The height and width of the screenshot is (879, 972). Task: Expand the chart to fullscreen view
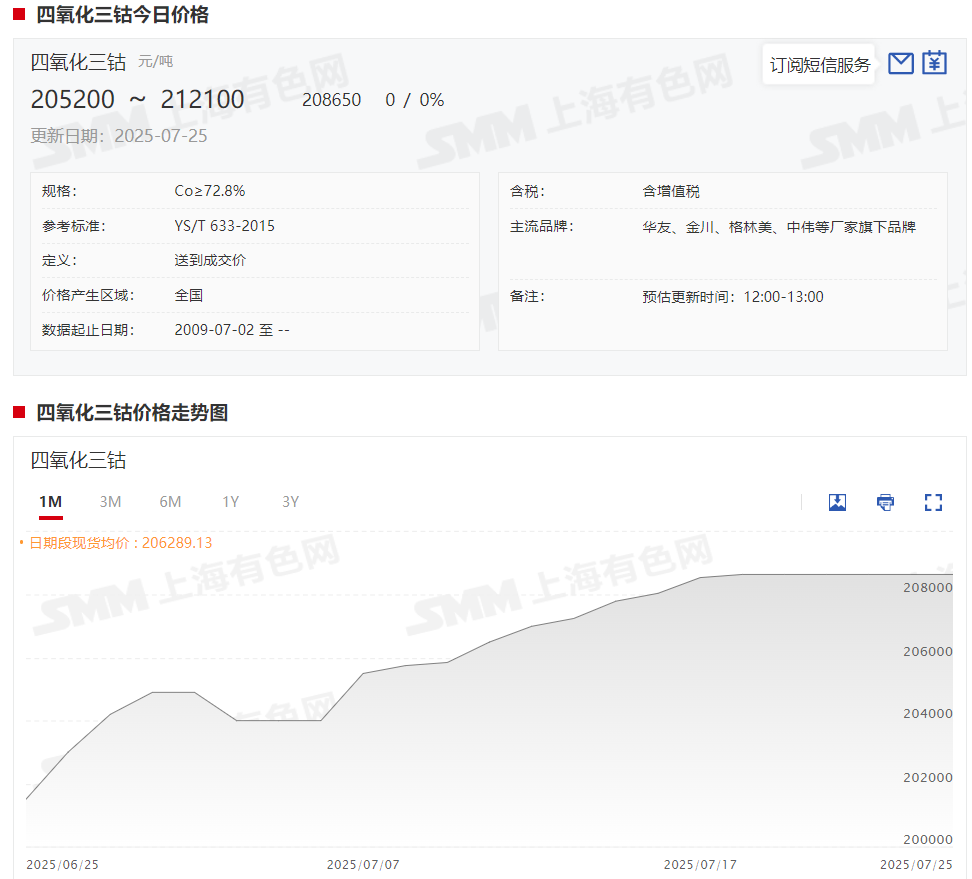[x=933, y=502]
